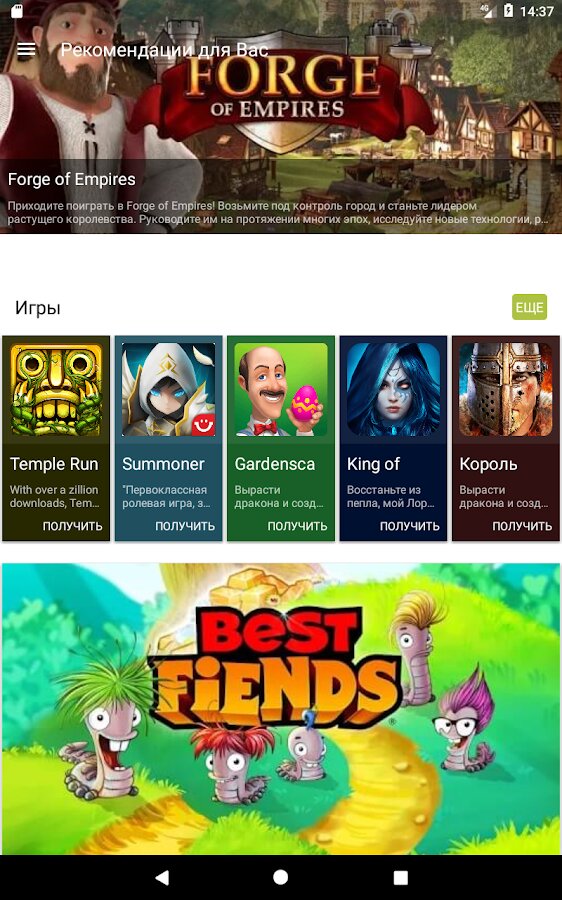Open the Forge of Empires title link
This screenshot has width=562, height=900.
pos(72,180)
